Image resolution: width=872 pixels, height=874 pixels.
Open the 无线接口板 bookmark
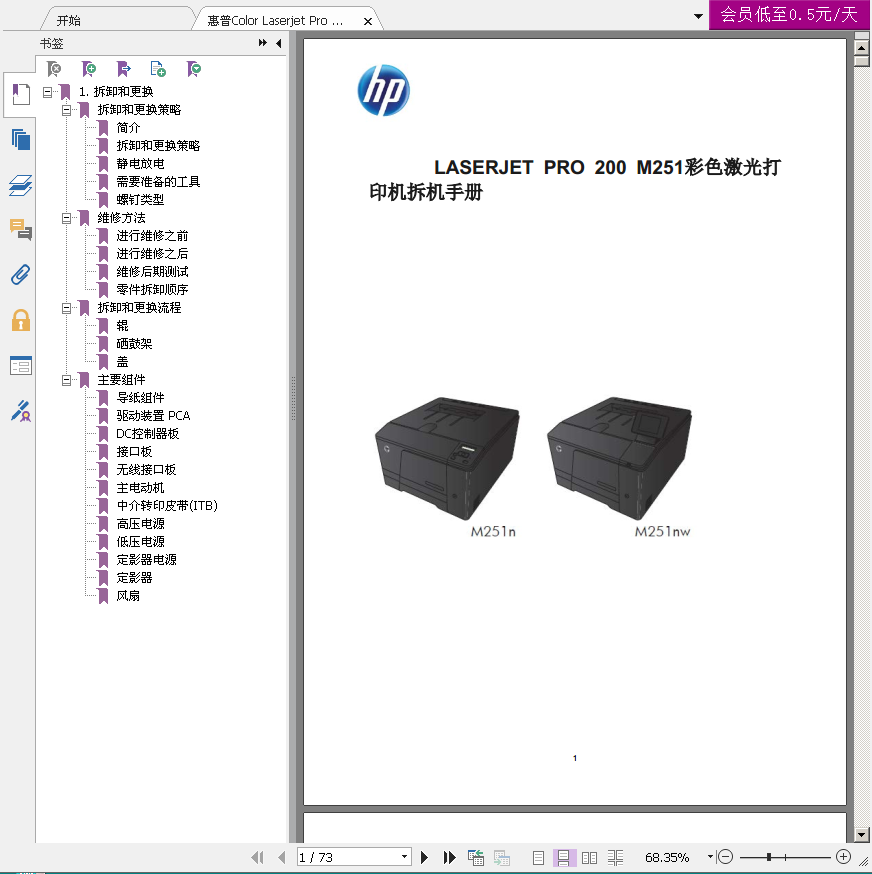147,470
